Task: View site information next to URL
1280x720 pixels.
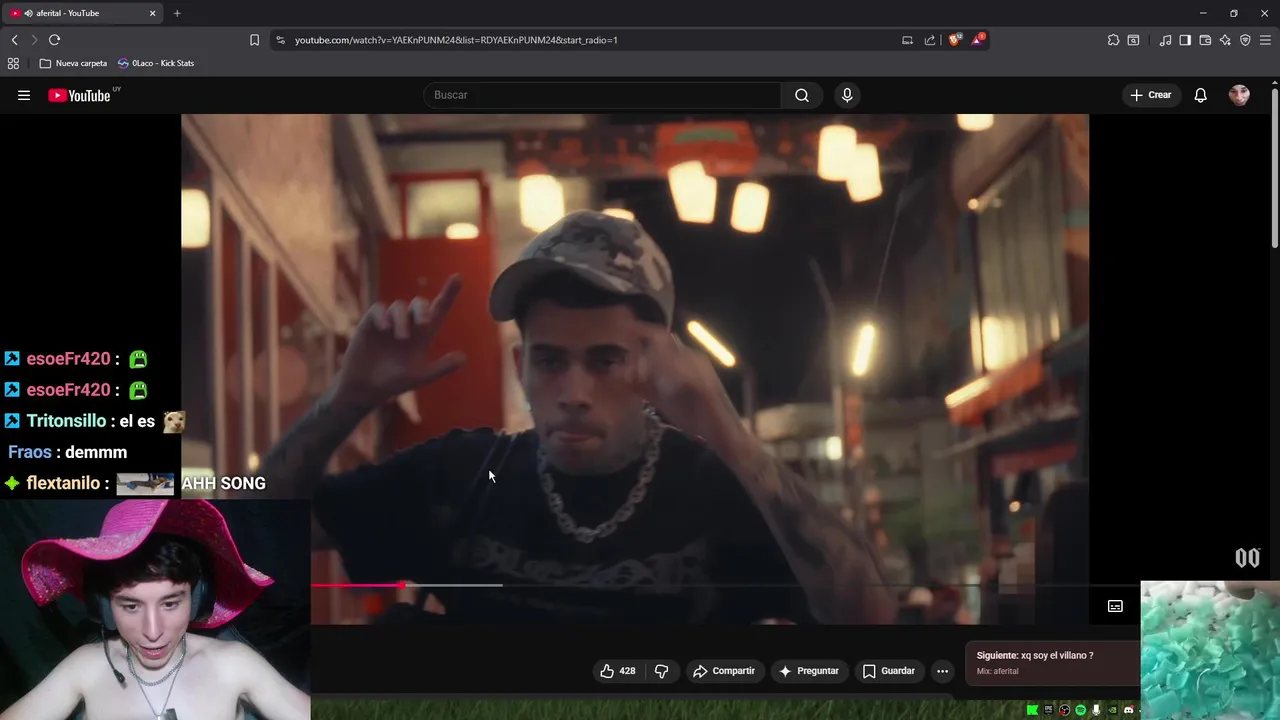Action: (280, 40)
